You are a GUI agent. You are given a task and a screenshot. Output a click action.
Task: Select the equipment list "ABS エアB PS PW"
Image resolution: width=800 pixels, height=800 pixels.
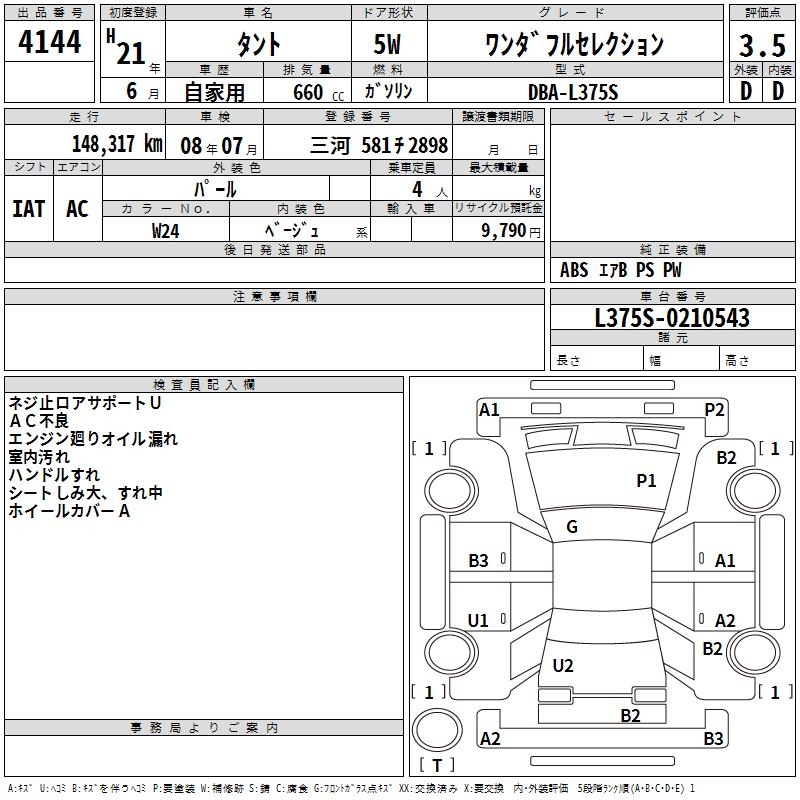[x=620, y=270]
